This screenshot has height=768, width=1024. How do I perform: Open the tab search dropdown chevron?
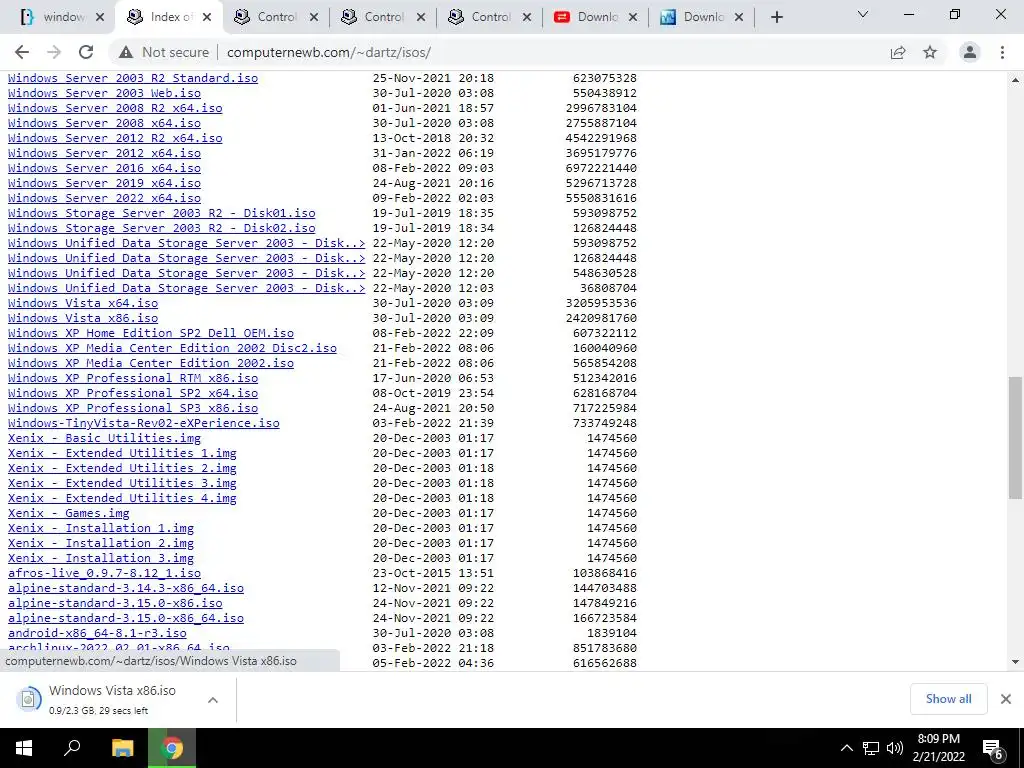pos(863,14)
